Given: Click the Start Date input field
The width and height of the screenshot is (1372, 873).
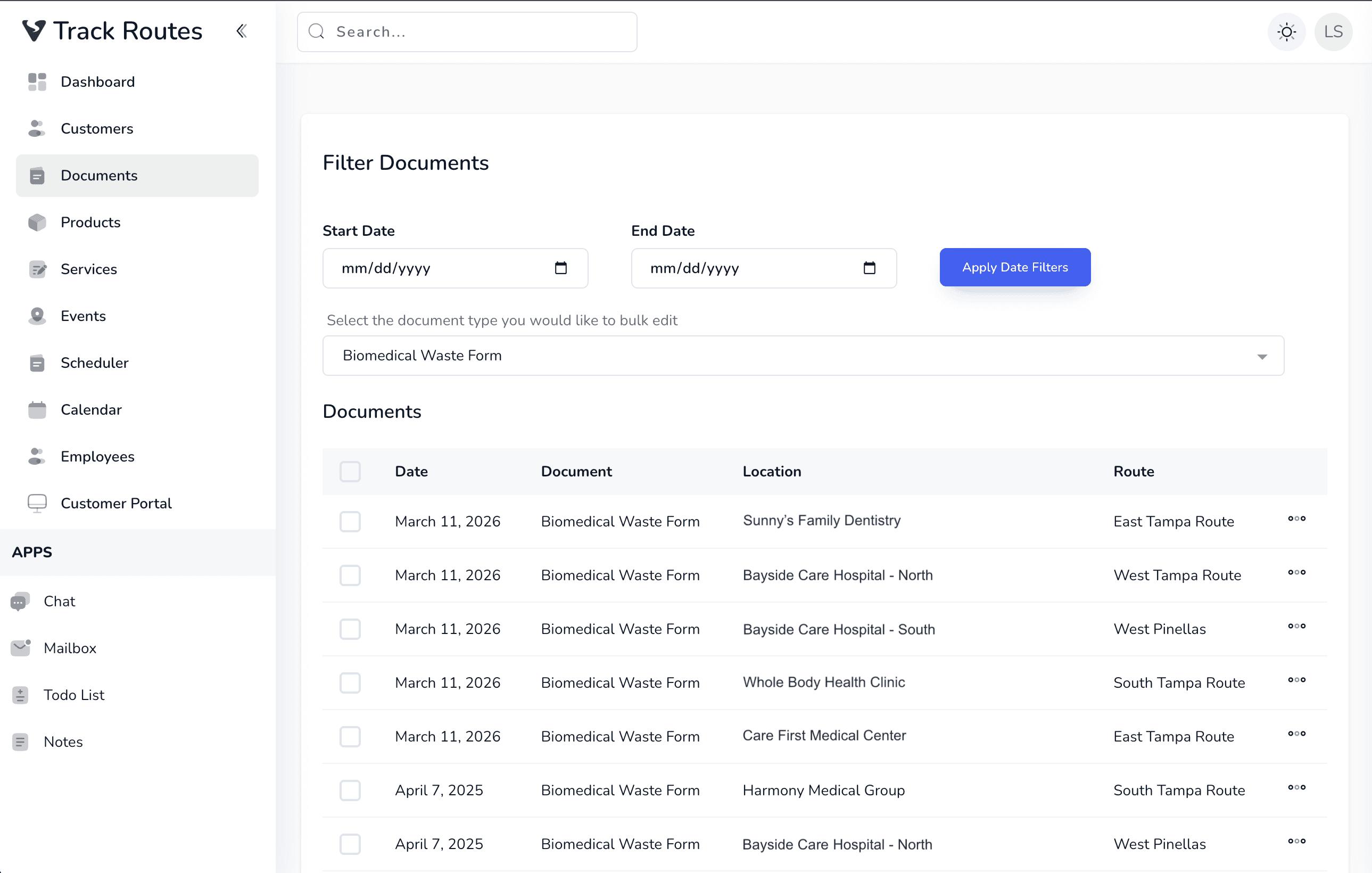Looking at the screenshot, I should click(455, 268).
